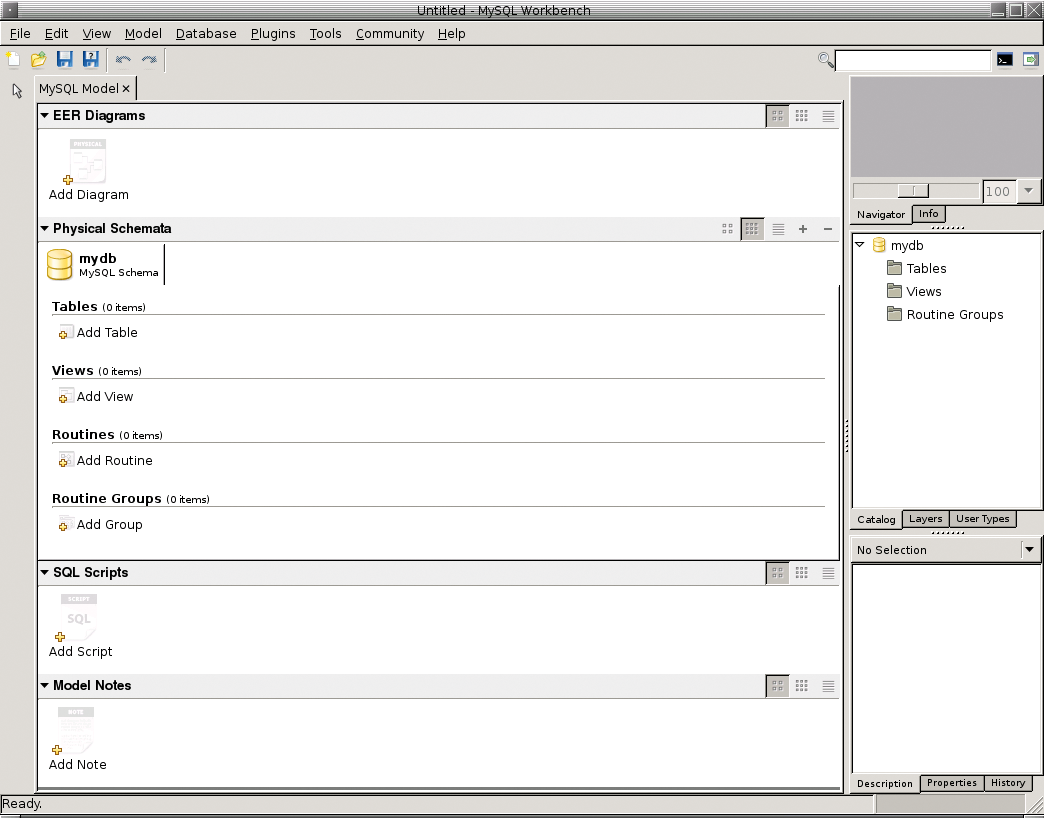This screenshot has width=1044, height=818.
Task: Close the MySQL Model tab
Action: (126, 89)
